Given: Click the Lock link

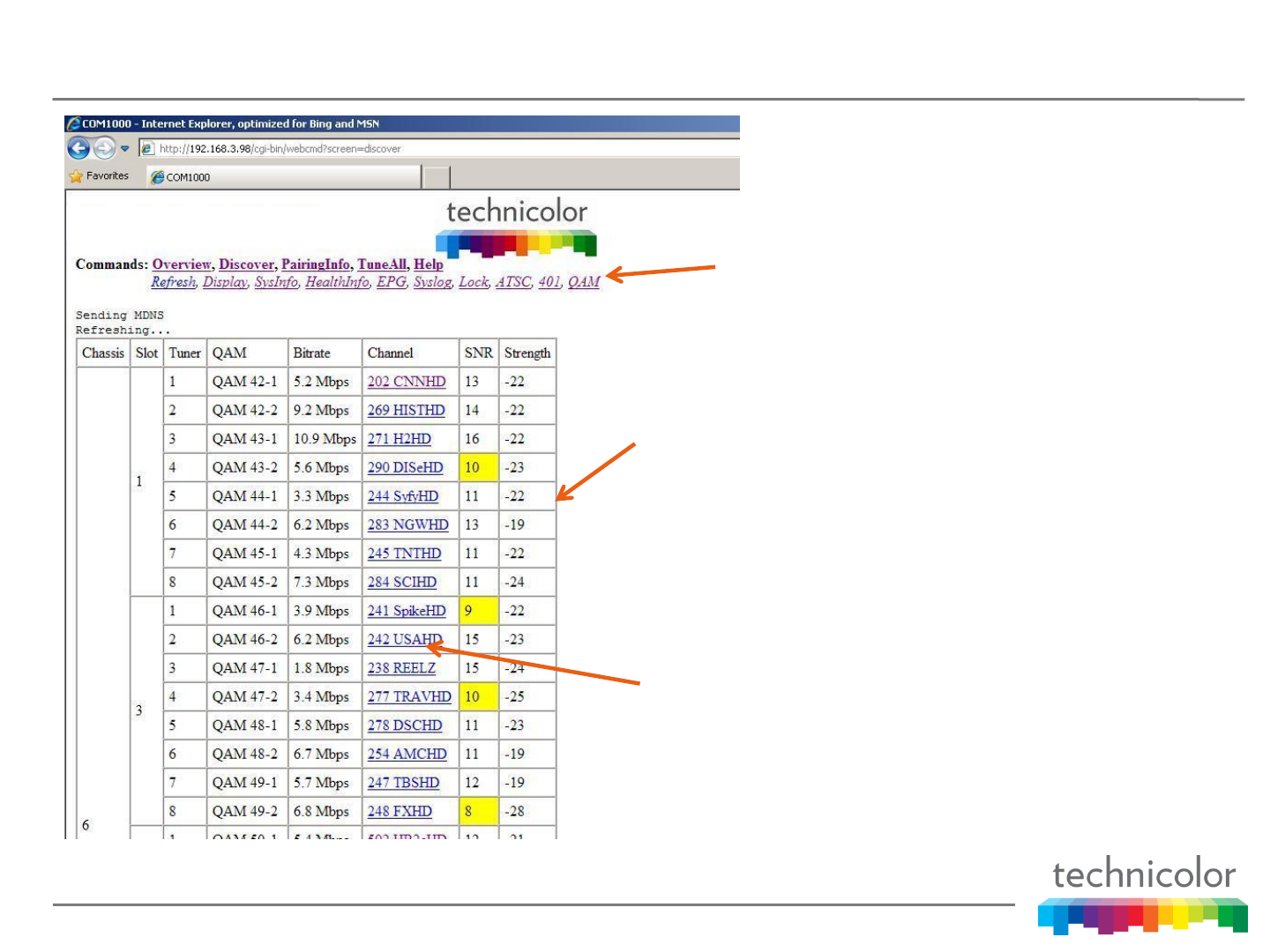Looking at the screenshot, I should pos(474,282).
